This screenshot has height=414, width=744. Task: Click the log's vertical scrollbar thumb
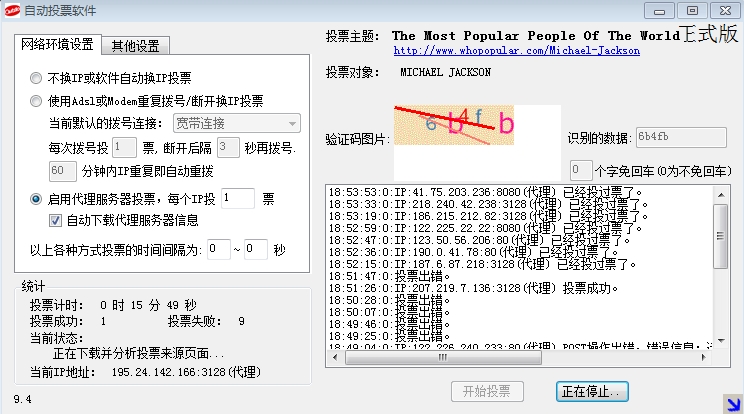click(x=721, y=236)
